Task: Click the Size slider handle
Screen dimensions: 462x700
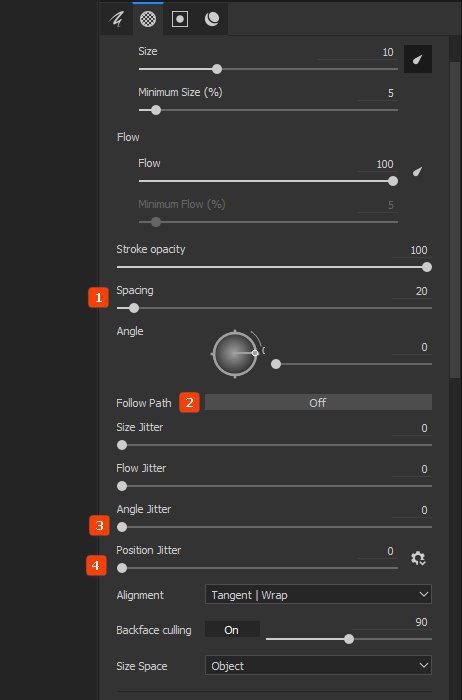Action: 217,69
